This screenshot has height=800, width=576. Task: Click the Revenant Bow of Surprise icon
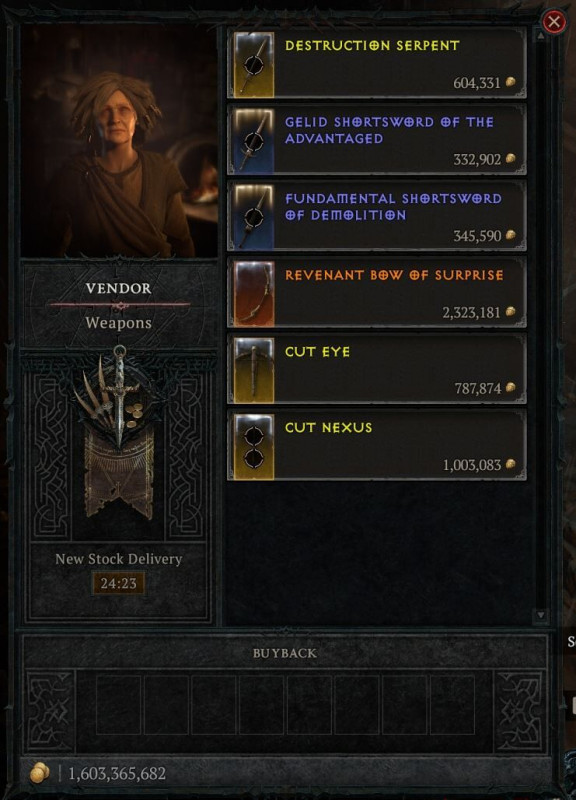pos(254,294)
